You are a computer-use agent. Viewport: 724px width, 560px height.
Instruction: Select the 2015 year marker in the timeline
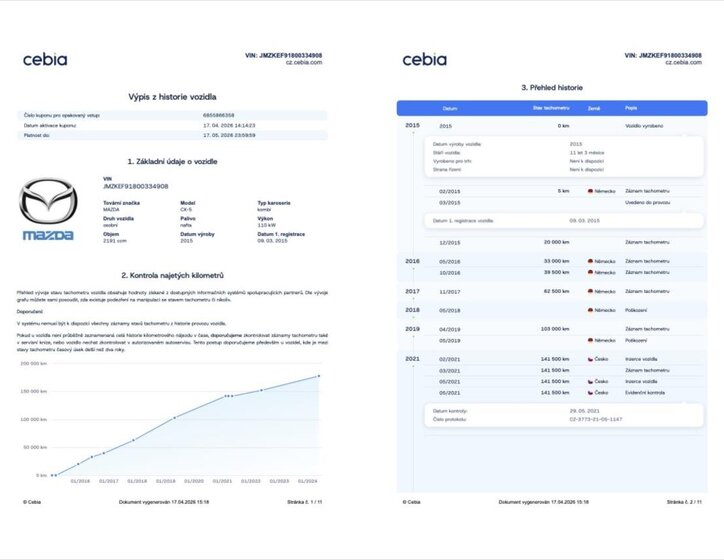click(412, 126)
